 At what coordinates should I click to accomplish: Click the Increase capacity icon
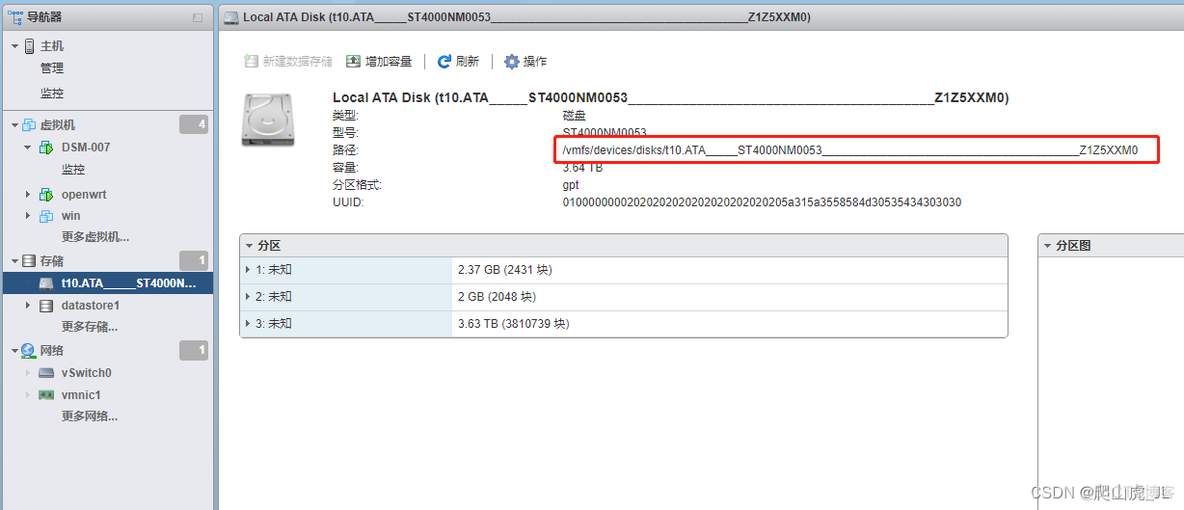click(x=353, y=61)
